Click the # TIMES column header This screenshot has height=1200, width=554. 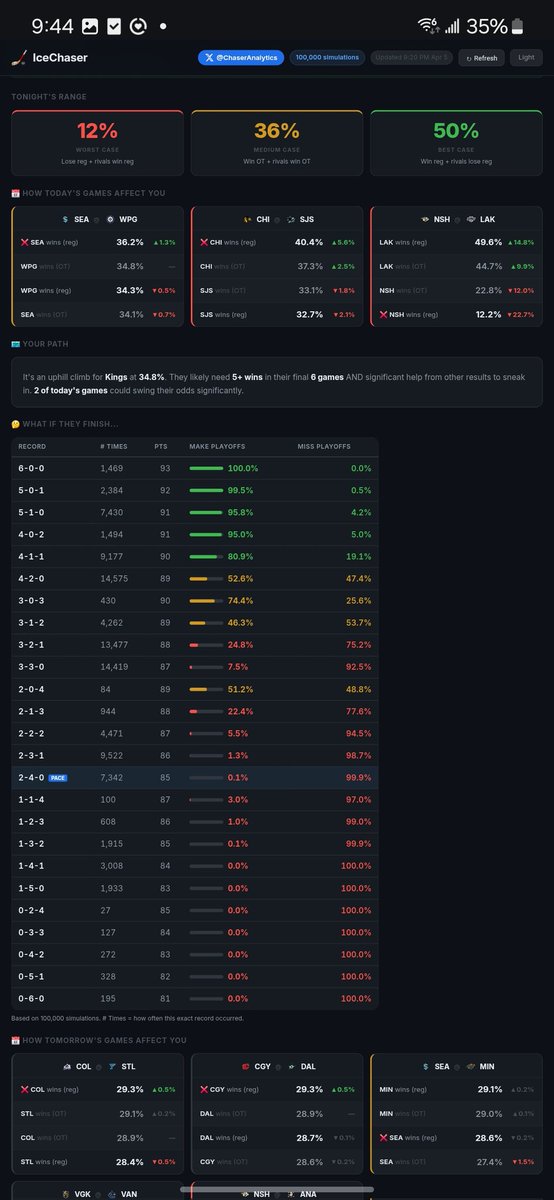113,446
